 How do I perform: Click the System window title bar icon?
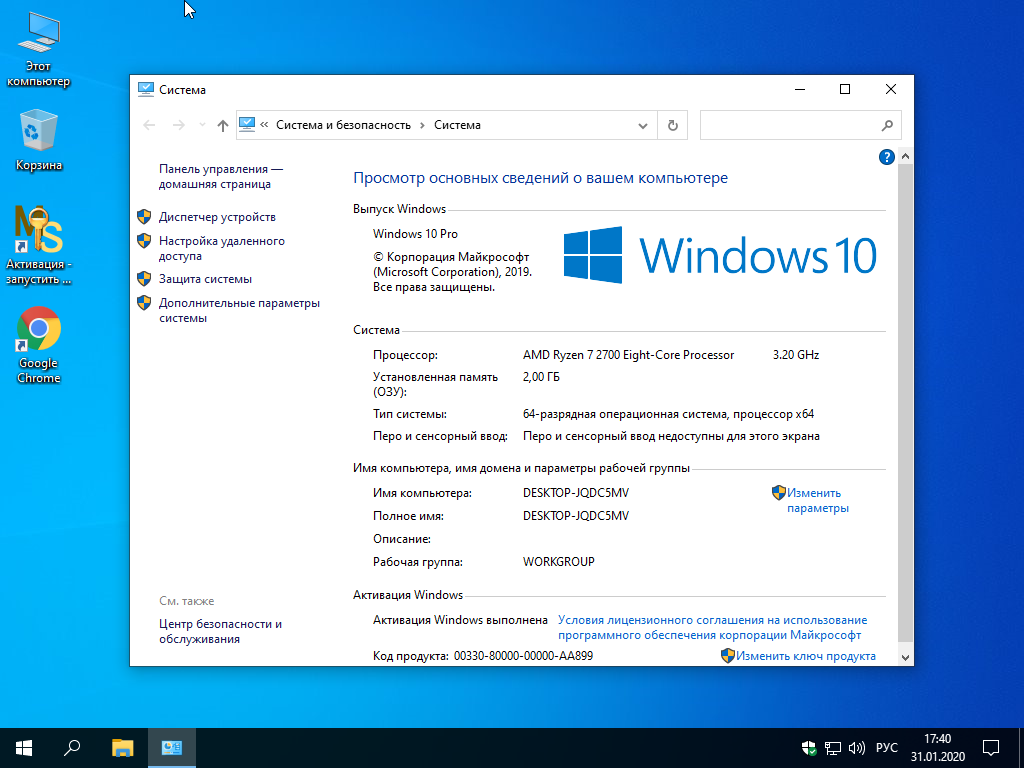click(146, 89)
